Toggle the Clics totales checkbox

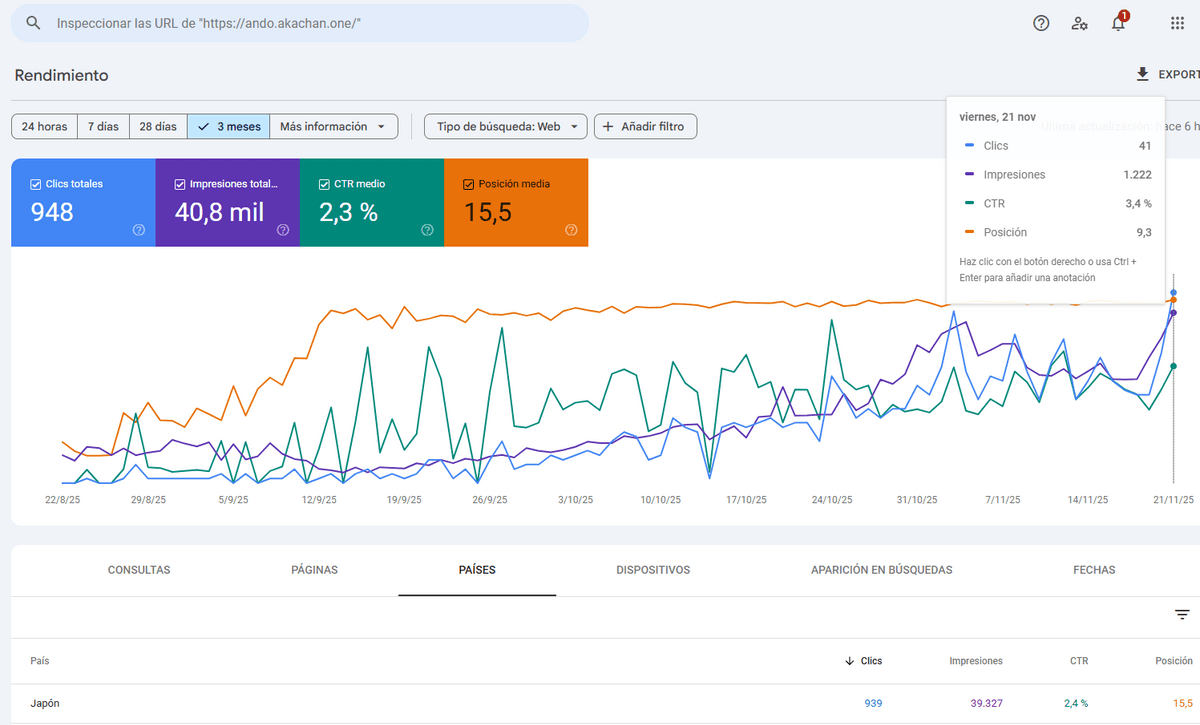36,184
